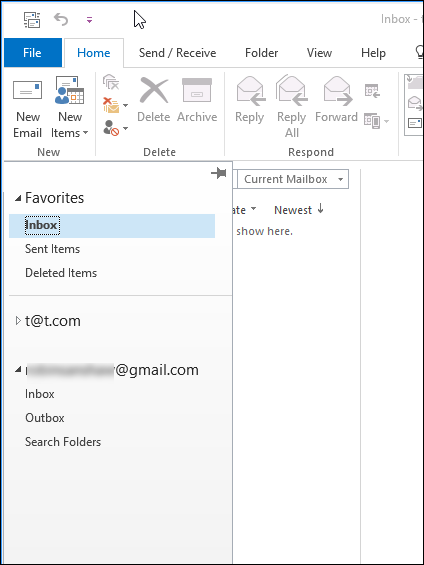Click the Junk blocked-person icon

coord(111,128)
